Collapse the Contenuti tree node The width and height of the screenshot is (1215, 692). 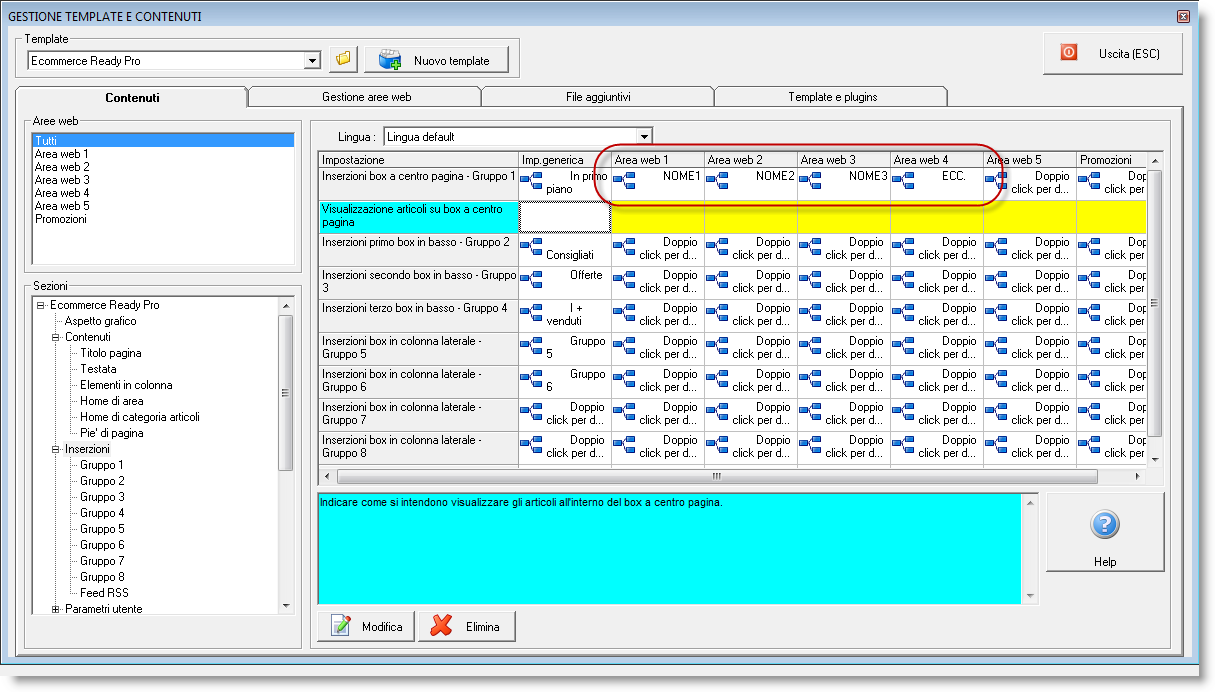click(x=56, y=337)
